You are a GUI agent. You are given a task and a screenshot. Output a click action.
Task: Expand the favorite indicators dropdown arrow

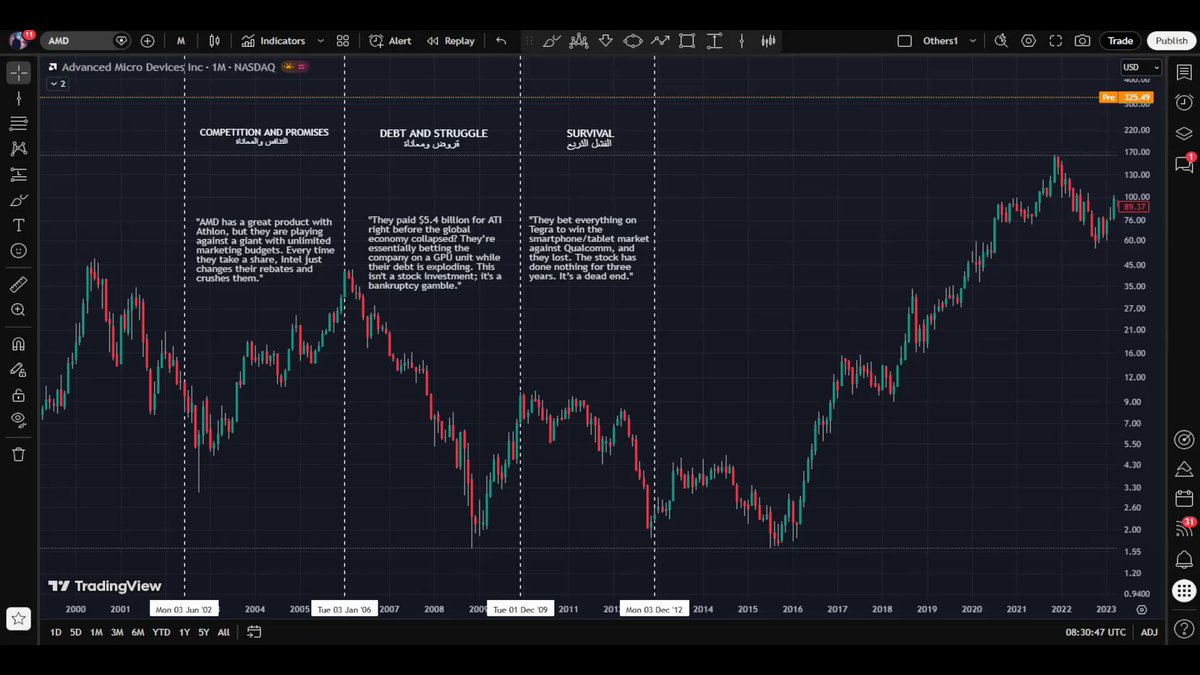coord(321,41)
